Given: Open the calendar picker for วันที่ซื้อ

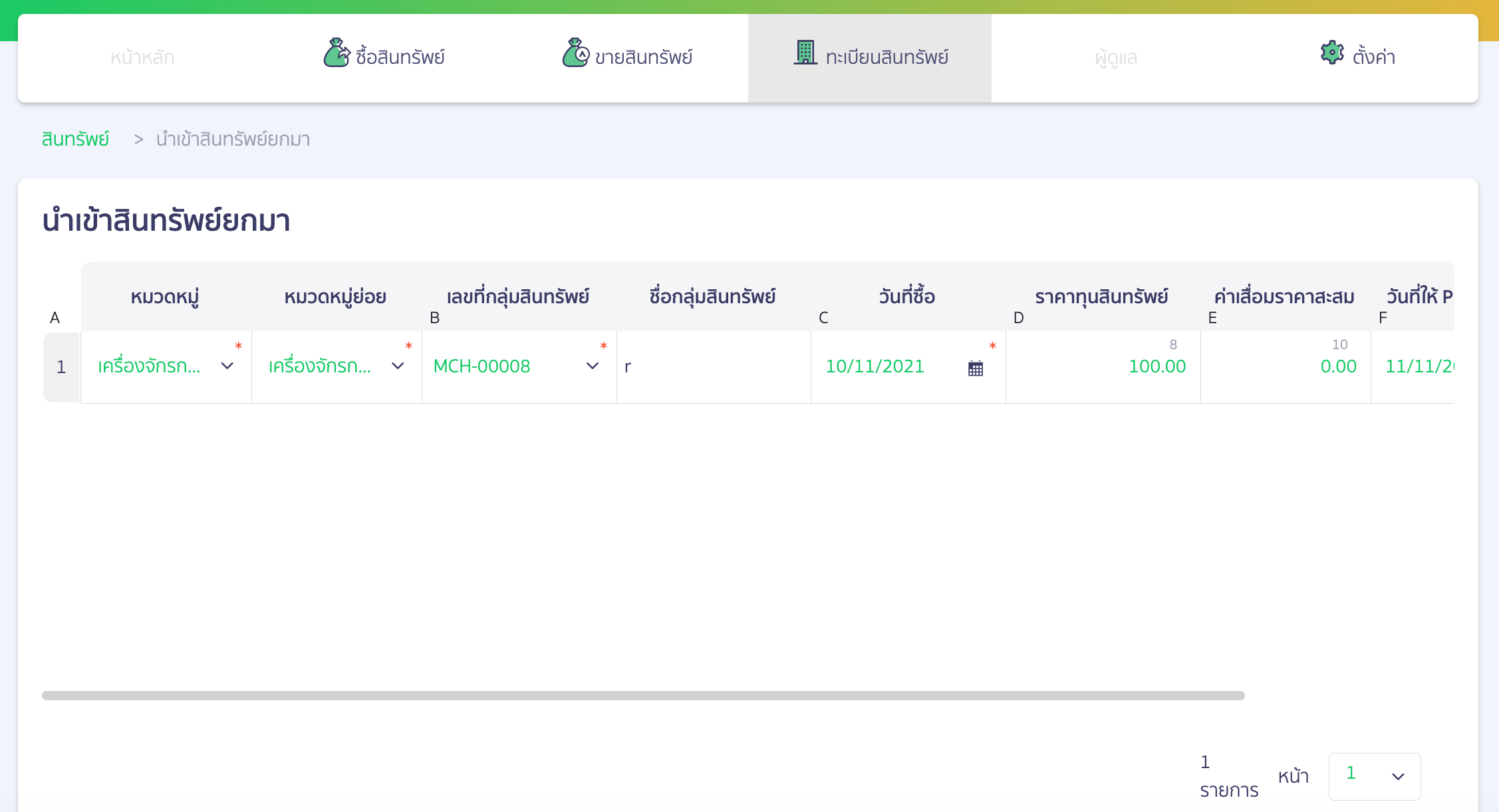Looking at the screenshot, I should pos(976,368).
